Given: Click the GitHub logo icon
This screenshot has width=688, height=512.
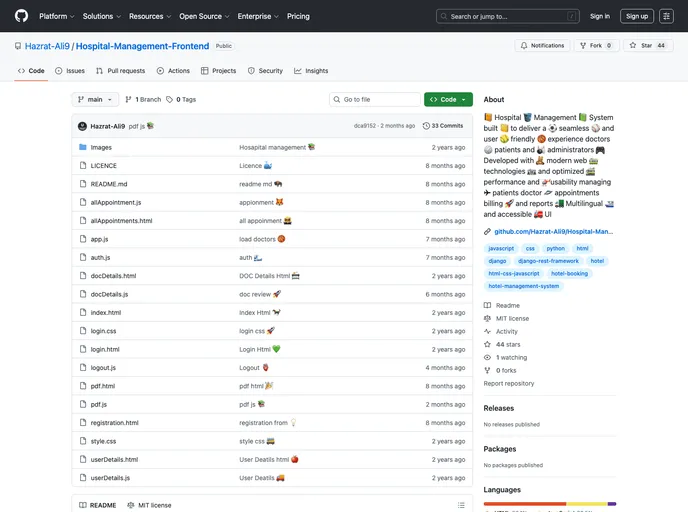Looking at the screenshot, I should [x=21, y=16].
